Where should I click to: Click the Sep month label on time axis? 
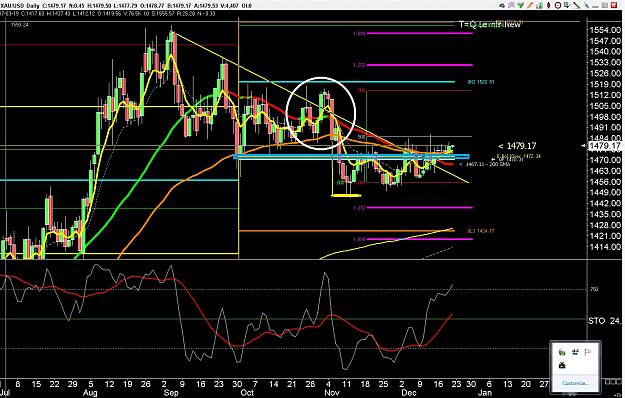pyautogui.click(x=171, y=392)
